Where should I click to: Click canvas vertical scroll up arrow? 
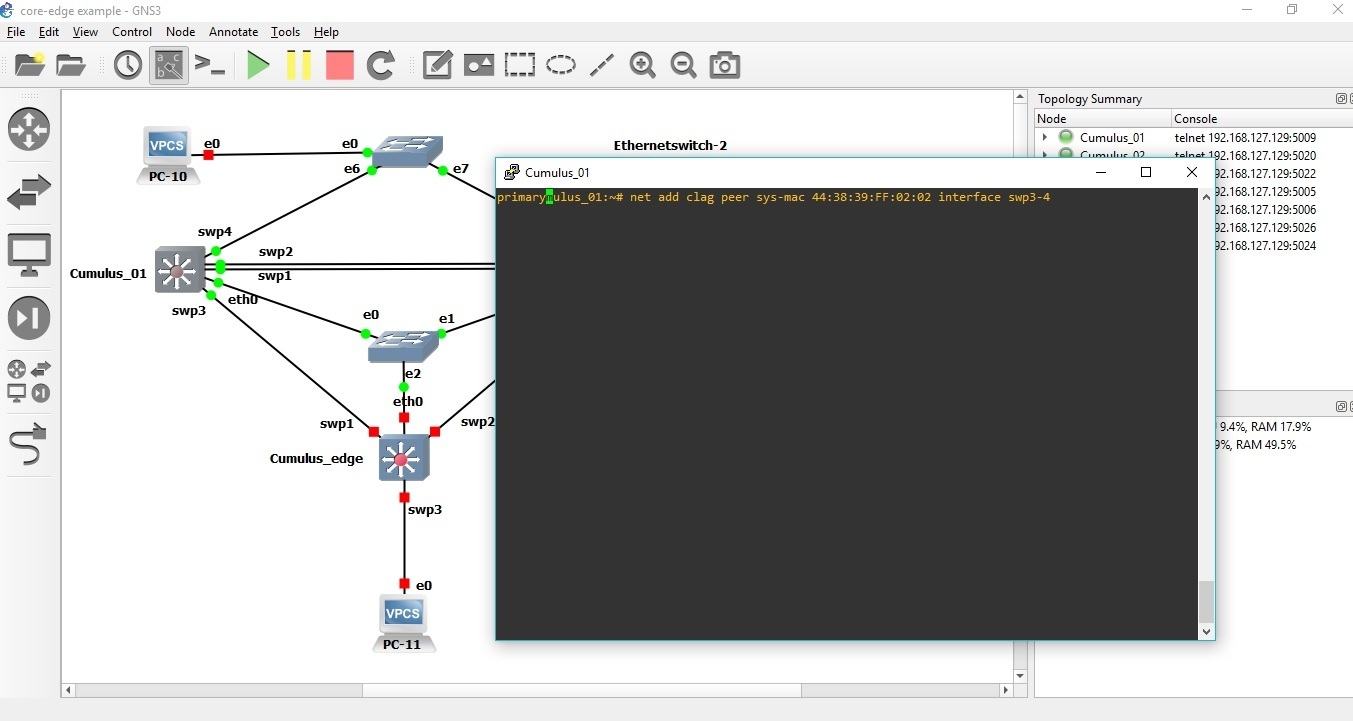tap(1020, 97)
